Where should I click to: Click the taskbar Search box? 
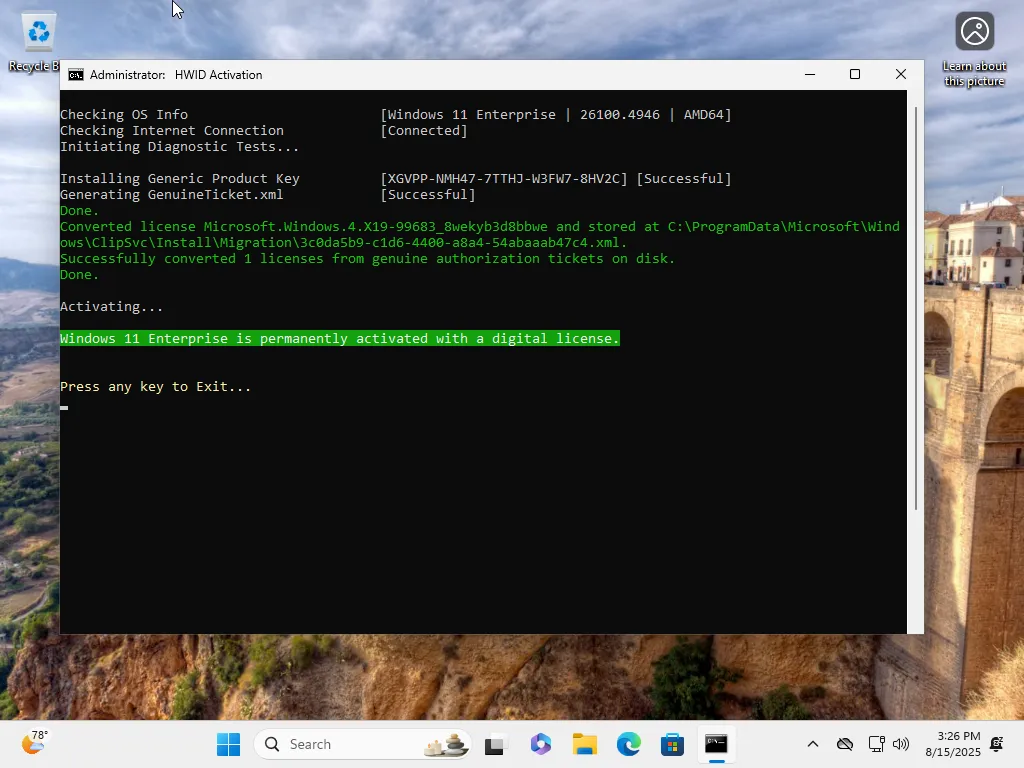click(362, 744)
